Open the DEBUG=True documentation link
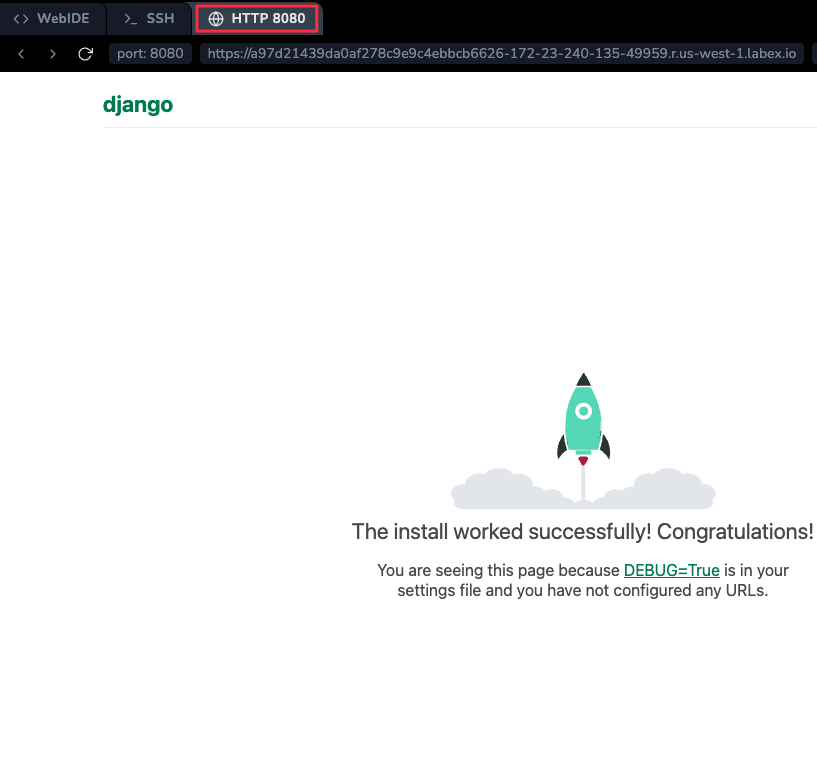The height and width of the screenshot is (776, 817). (671, 570)
